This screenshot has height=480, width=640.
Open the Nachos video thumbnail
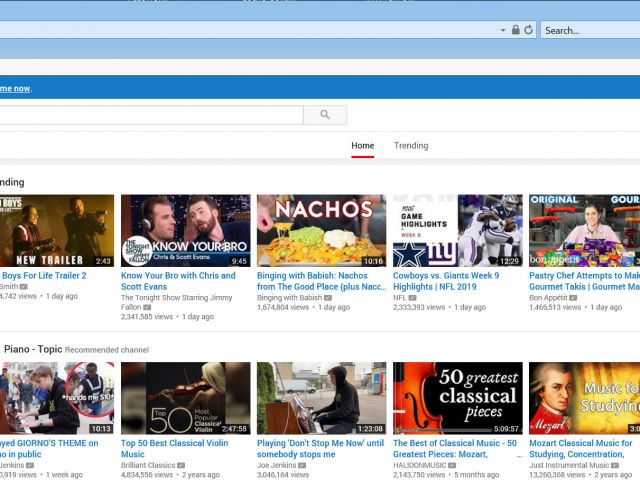click(322, 231)
